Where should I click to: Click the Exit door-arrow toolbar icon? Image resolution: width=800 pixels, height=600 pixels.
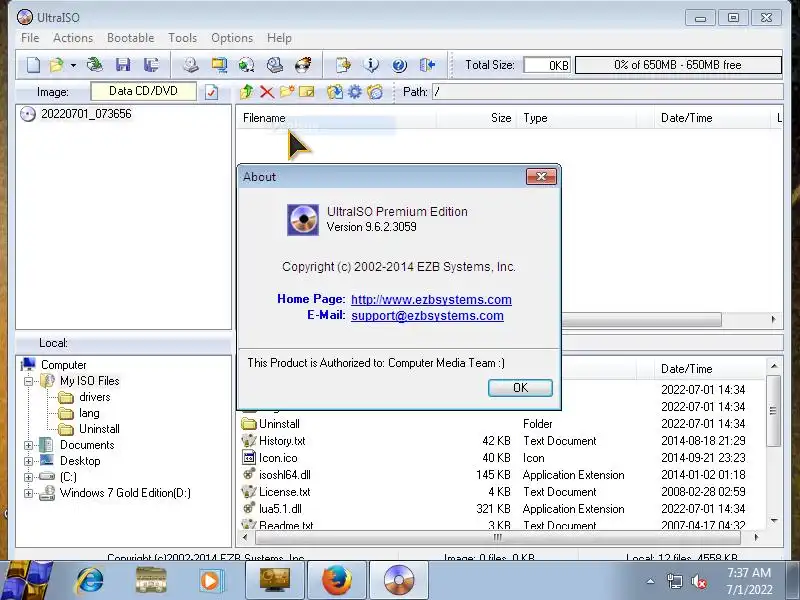tap(428, 65)
